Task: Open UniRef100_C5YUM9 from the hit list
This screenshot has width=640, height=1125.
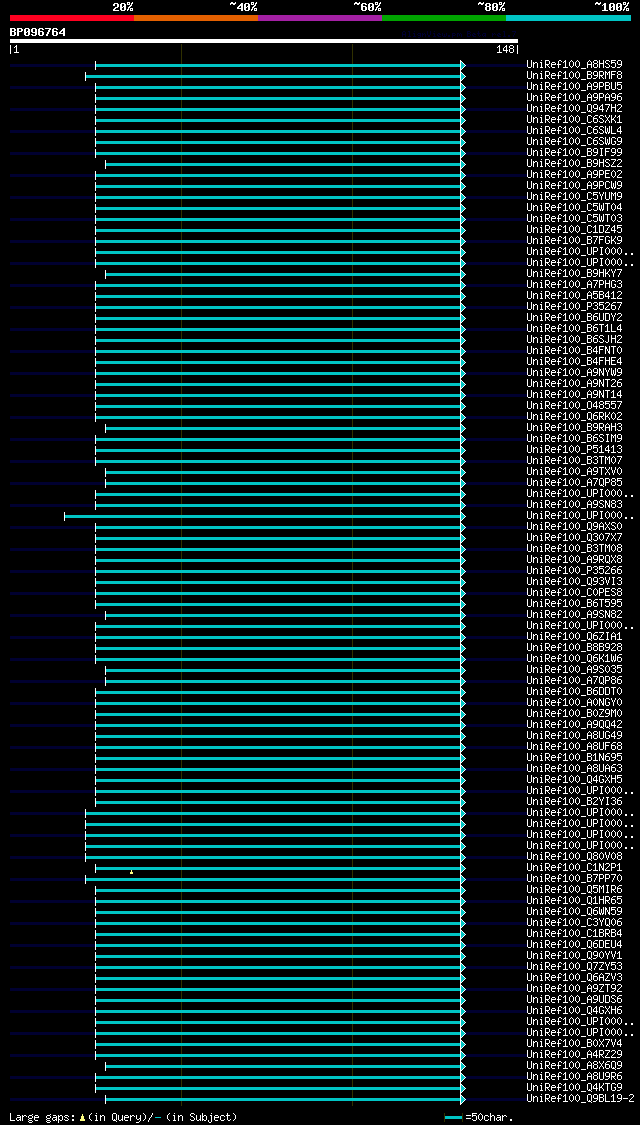Action: point(574,197)
